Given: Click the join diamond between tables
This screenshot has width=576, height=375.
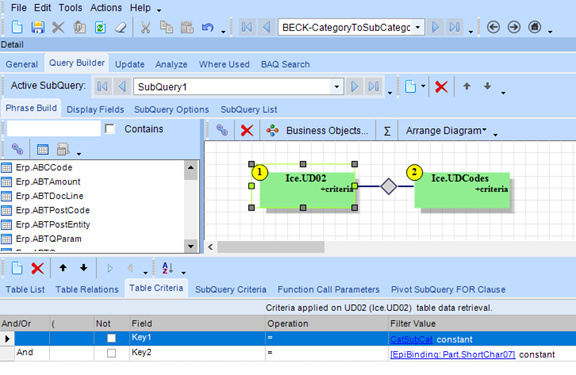Looking at the screenshot, I should pyautogui.click(x=389, y=186).
